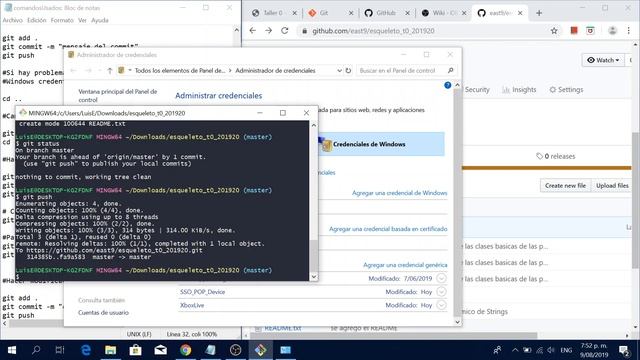
Task: Click Credential Manager vertical scrollbar
Action: coord(458,203)
